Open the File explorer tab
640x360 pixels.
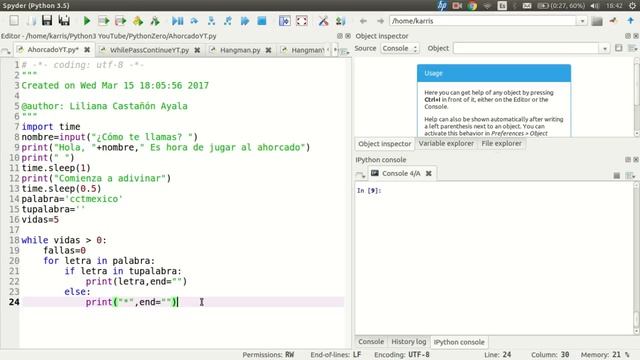coord(501,144)
